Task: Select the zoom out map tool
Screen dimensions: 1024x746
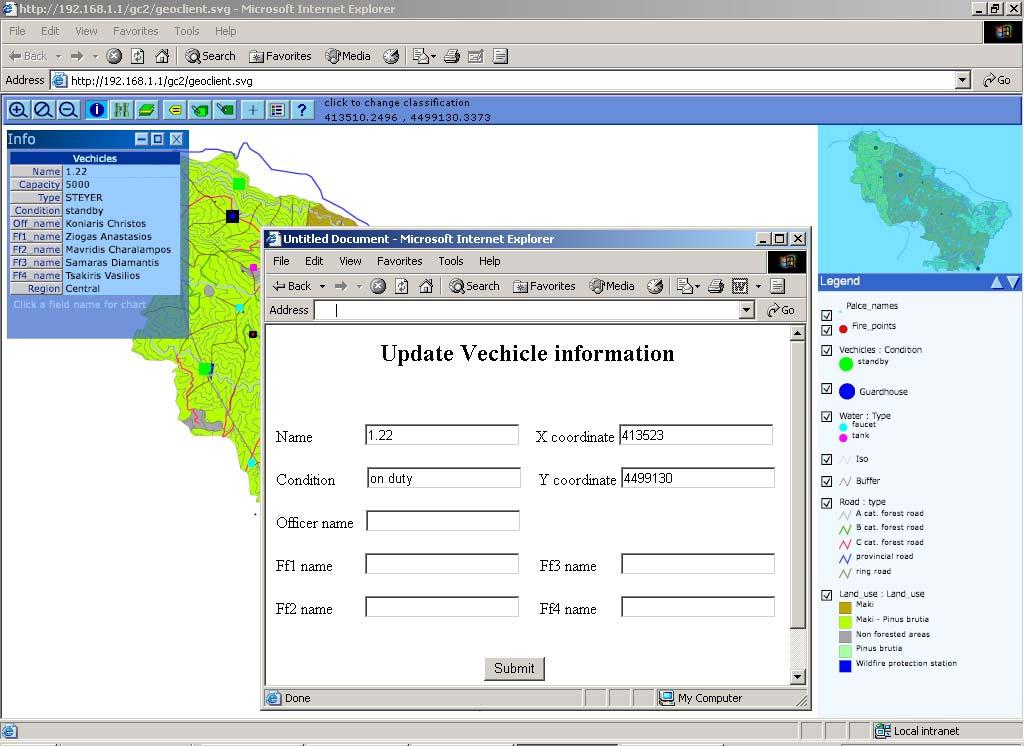Action: click(x=69, y=110)
